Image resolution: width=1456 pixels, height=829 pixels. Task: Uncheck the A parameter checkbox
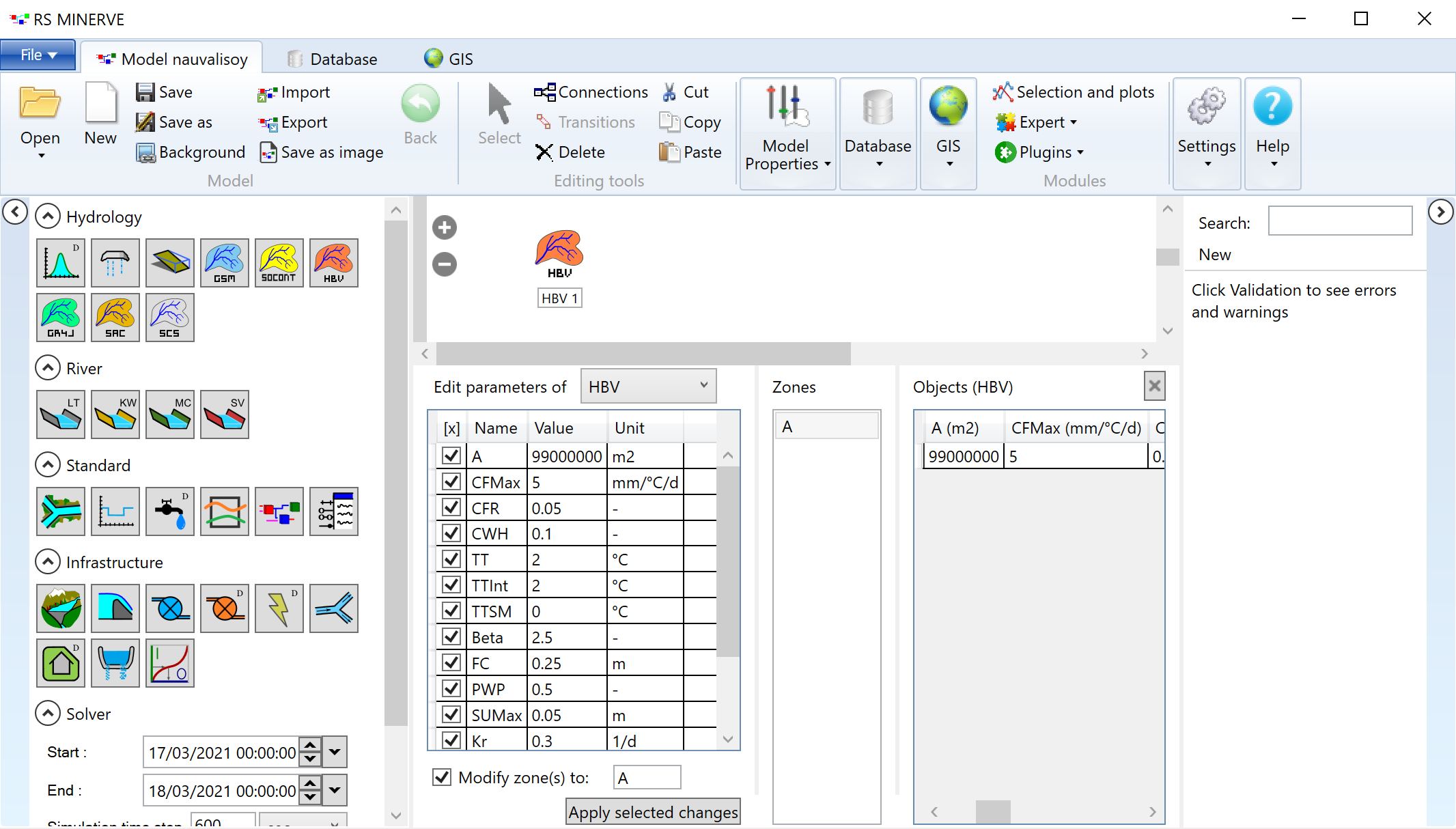451,456
